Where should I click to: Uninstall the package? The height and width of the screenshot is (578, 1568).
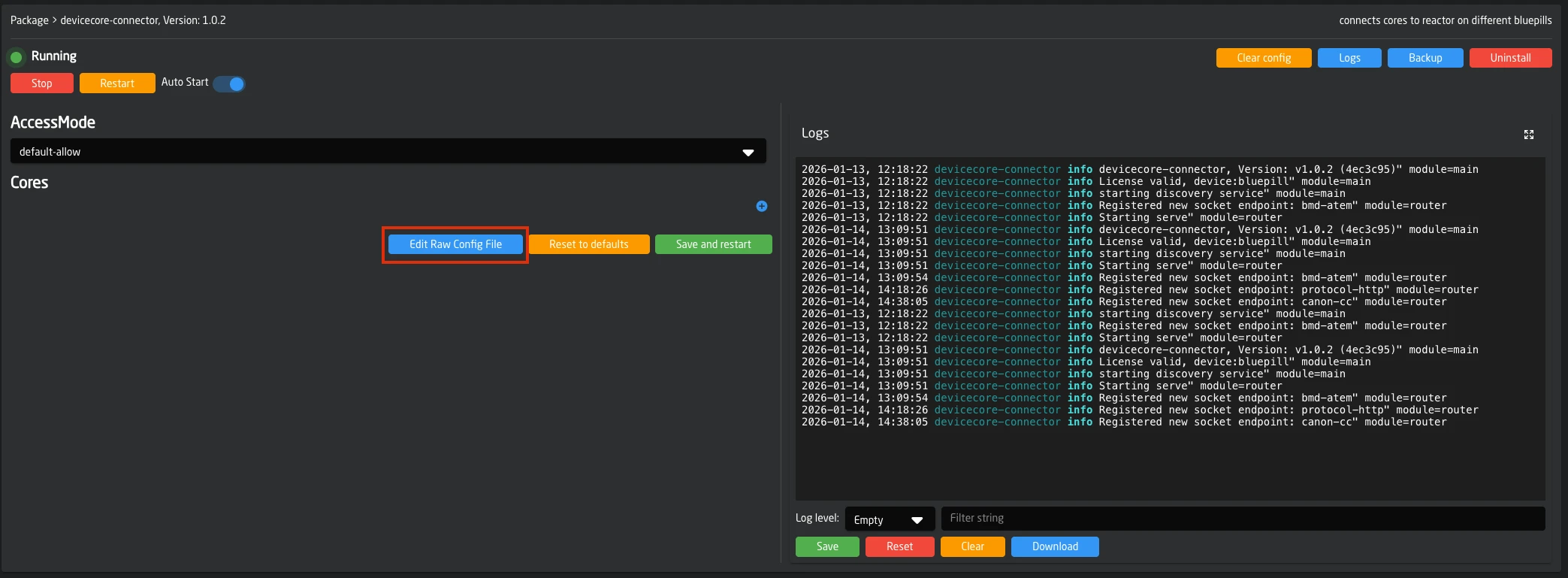pos(1510,58)
